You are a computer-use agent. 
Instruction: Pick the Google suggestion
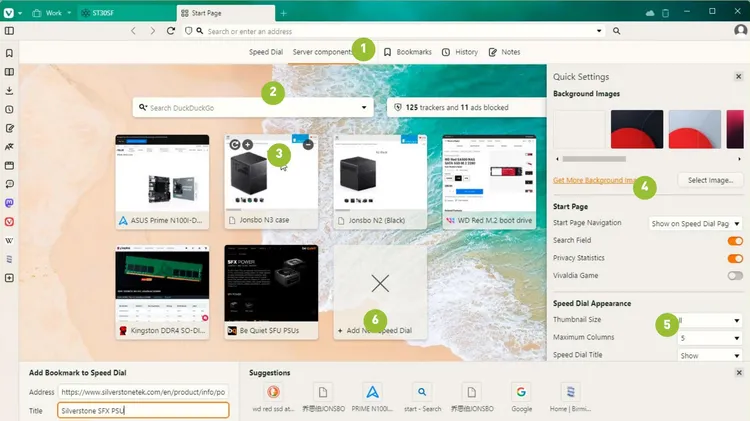(521, 398)
